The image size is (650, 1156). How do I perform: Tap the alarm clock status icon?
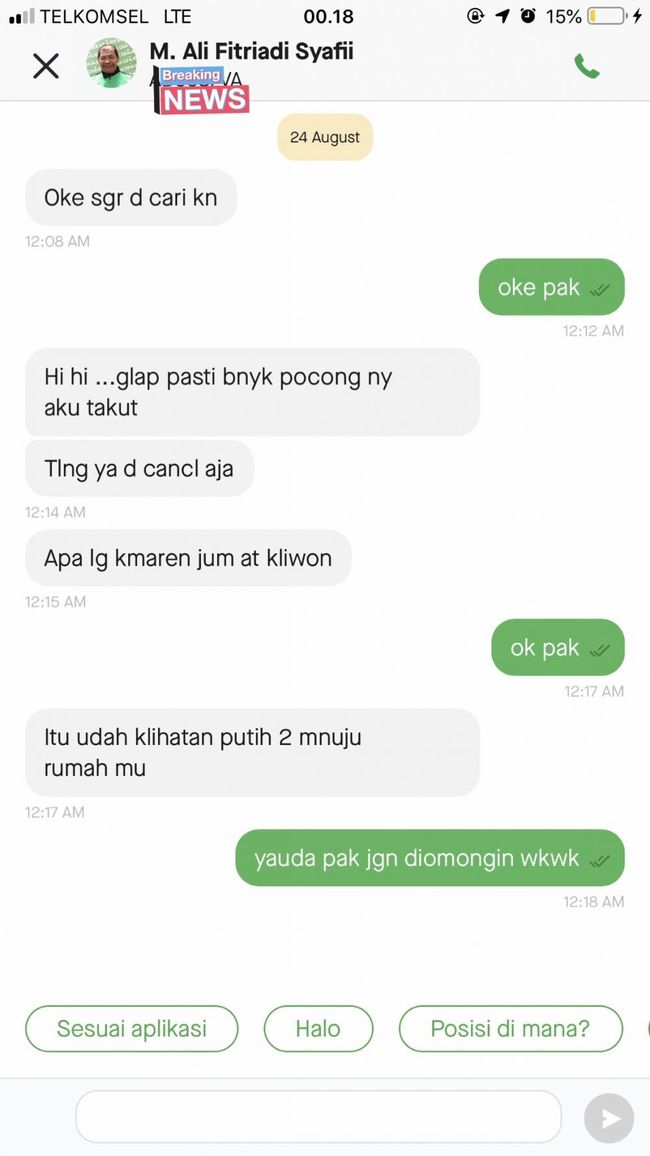coord(528,15)
